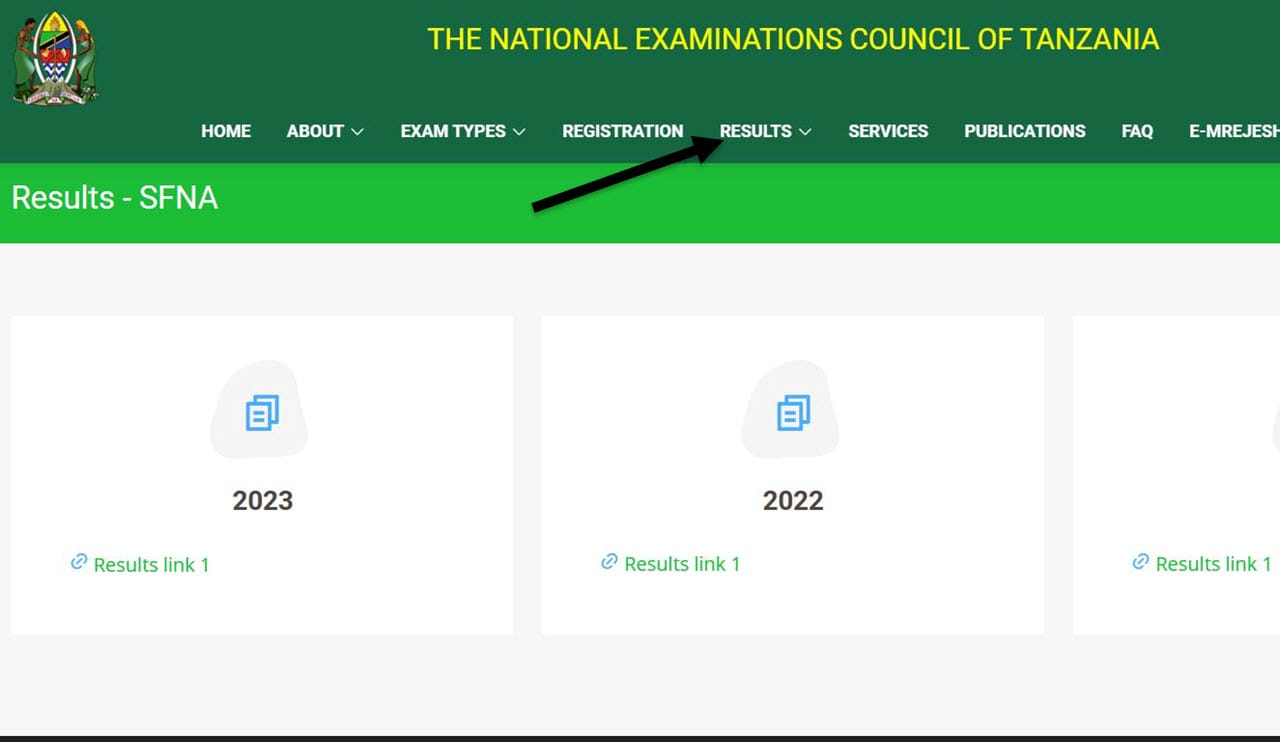Click the 2023 year heading

click(x=262, y=500)
